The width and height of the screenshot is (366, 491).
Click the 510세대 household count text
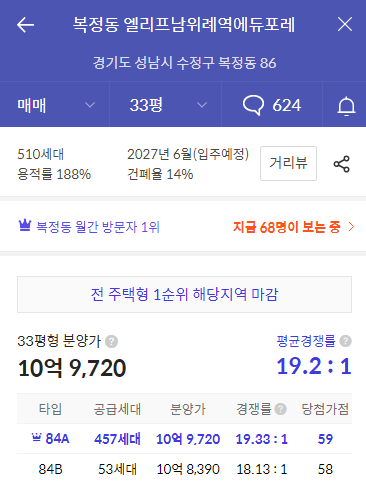[x=41, y=154]
